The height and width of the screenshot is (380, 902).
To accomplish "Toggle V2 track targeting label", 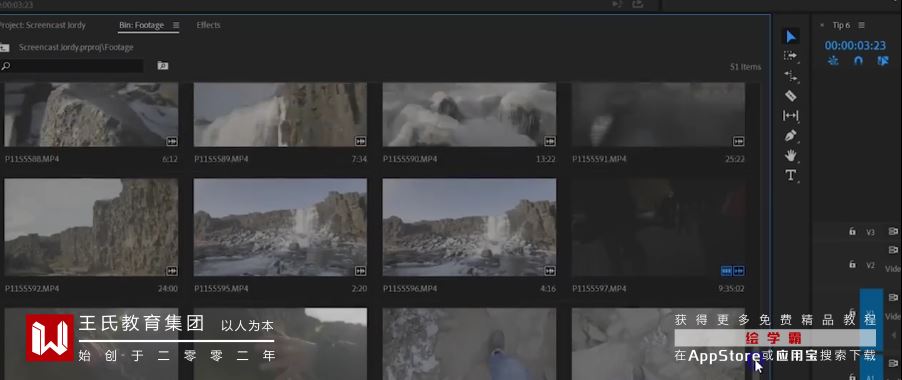I will [x=870, y=265].
